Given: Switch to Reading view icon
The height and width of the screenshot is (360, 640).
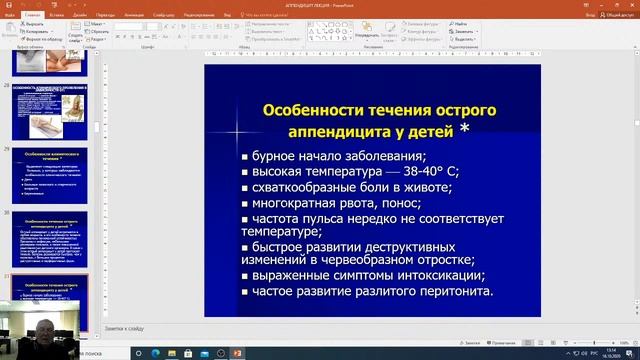Looking at the screenshot, I should 553,343.
